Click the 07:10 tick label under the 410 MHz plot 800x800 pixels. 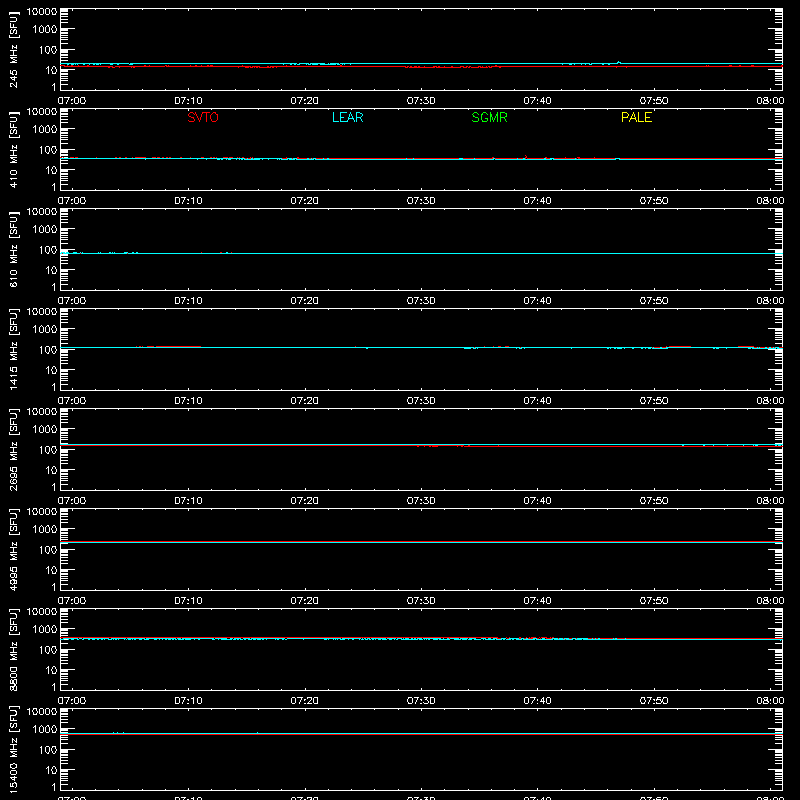click(188, 201)
